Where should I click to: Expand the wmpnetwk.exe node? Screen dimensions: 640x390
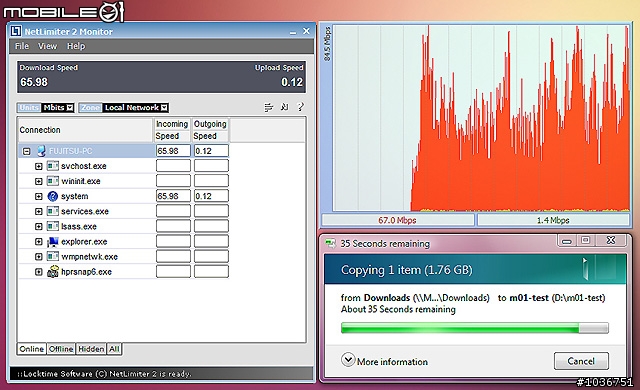(x=38, y=257)
